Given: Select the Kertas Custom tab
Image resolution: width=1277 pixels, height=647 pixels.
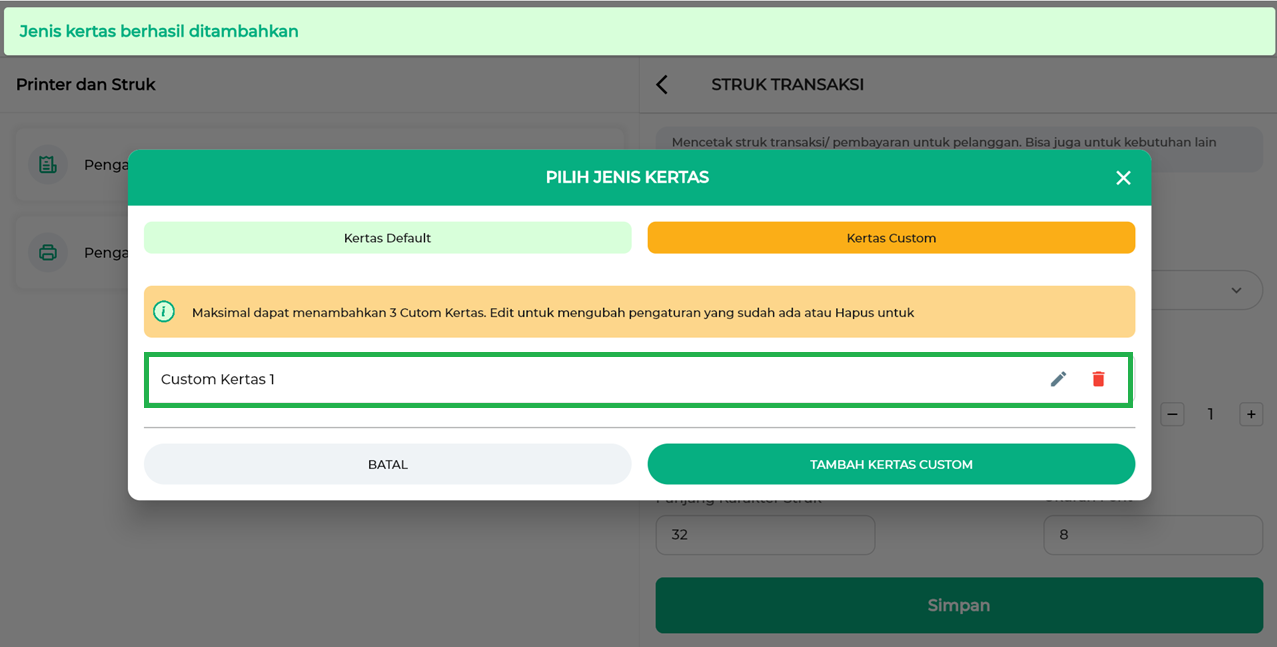Looking at the screenshot, I should (891, 238).
